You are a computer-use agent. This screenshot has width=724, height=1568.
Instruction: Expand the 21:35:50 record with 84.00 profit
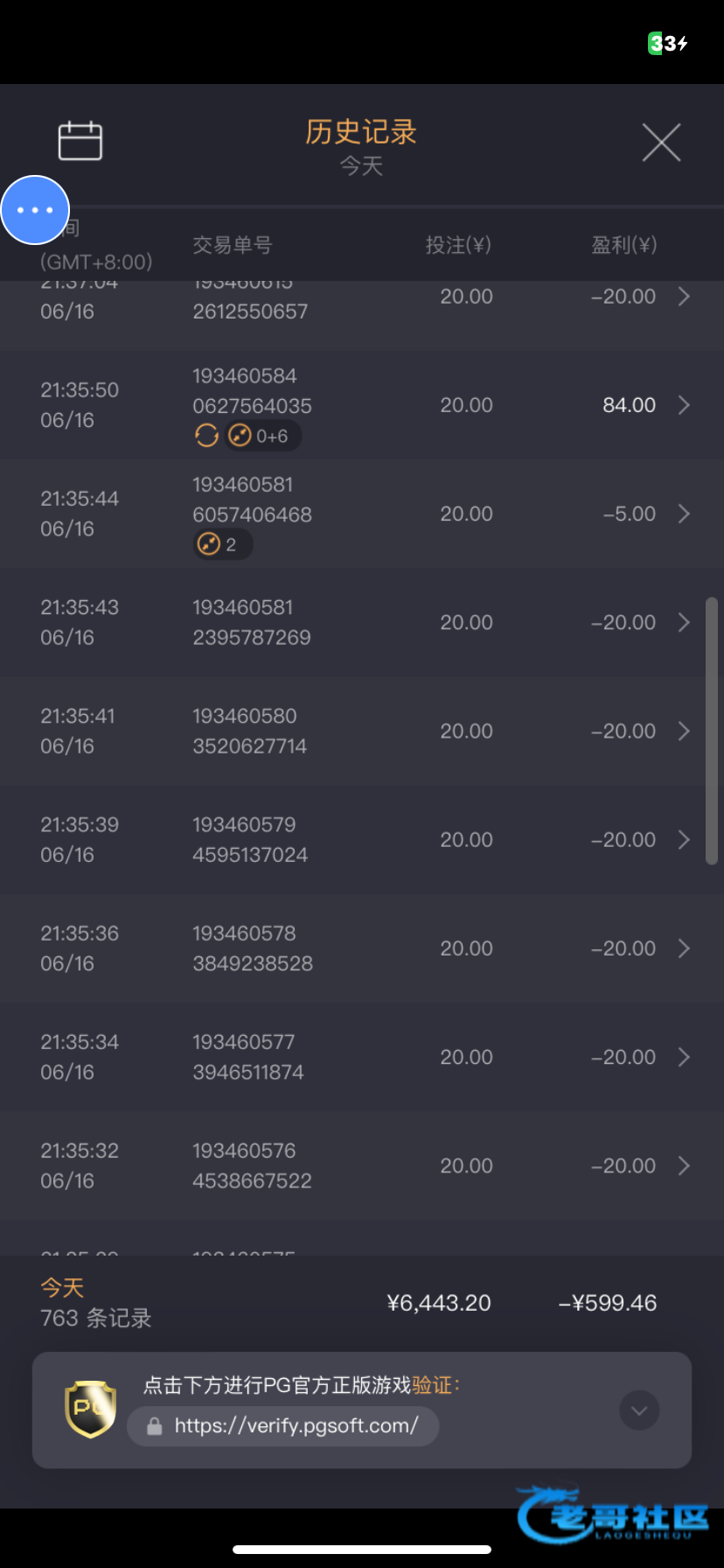(684, 405)
